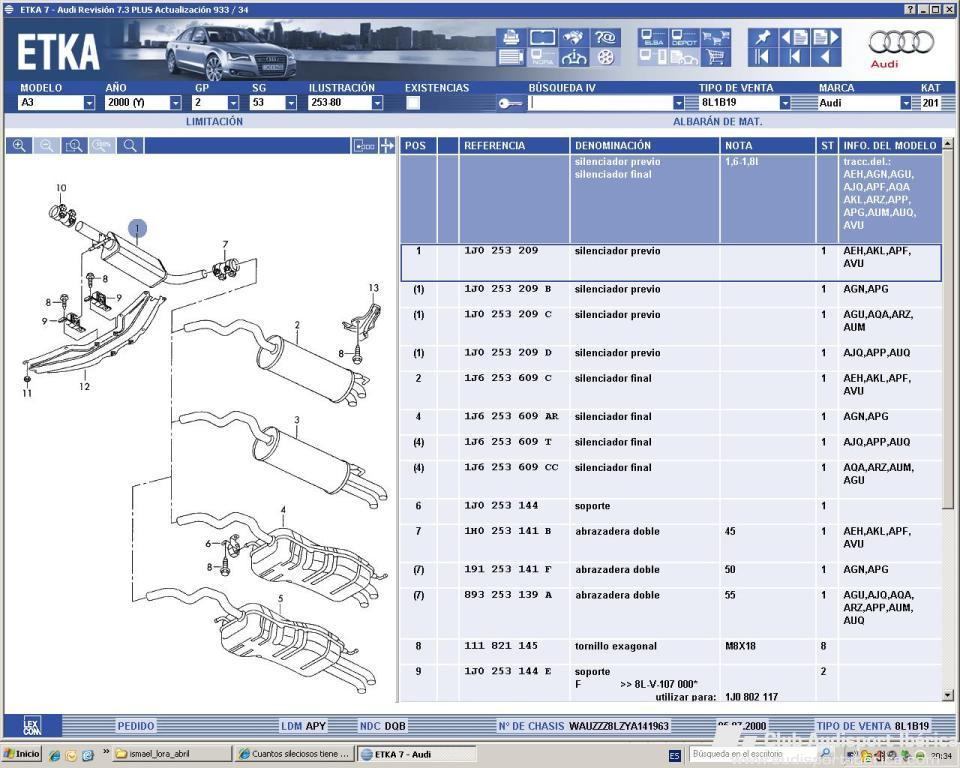The image size is (960, 768).
Task: Click the multiple shopping carts icon
Action: pos(715,38)
